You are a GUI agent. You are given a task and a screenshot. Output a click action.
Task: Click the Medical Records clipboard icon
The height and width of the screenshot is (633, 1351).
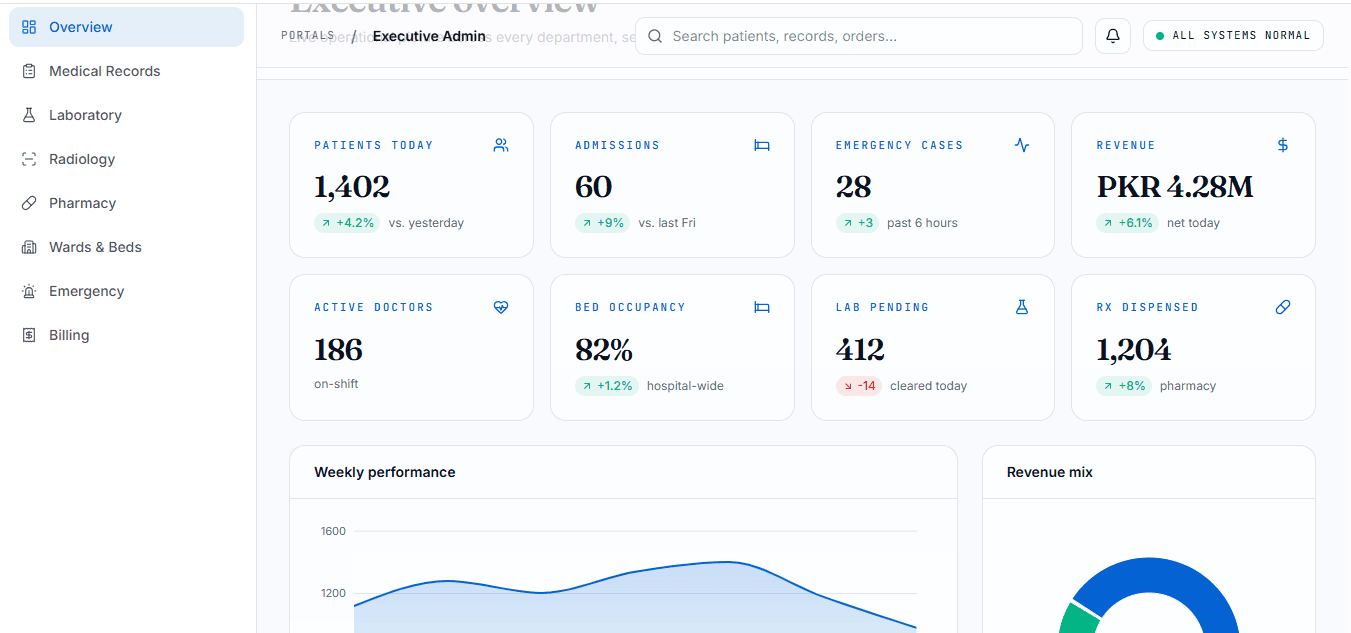coord(29,71)
